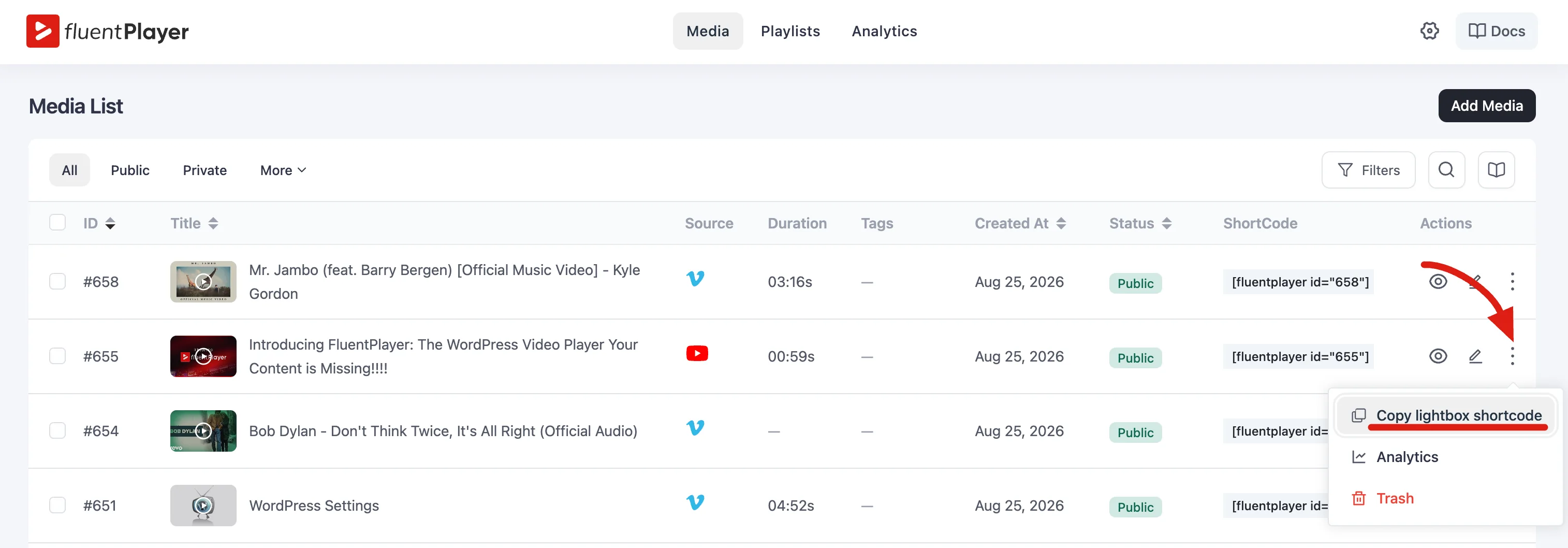1568x548 pixels.
Task: Click the duration "03:16s"
Action: point(789,282)
